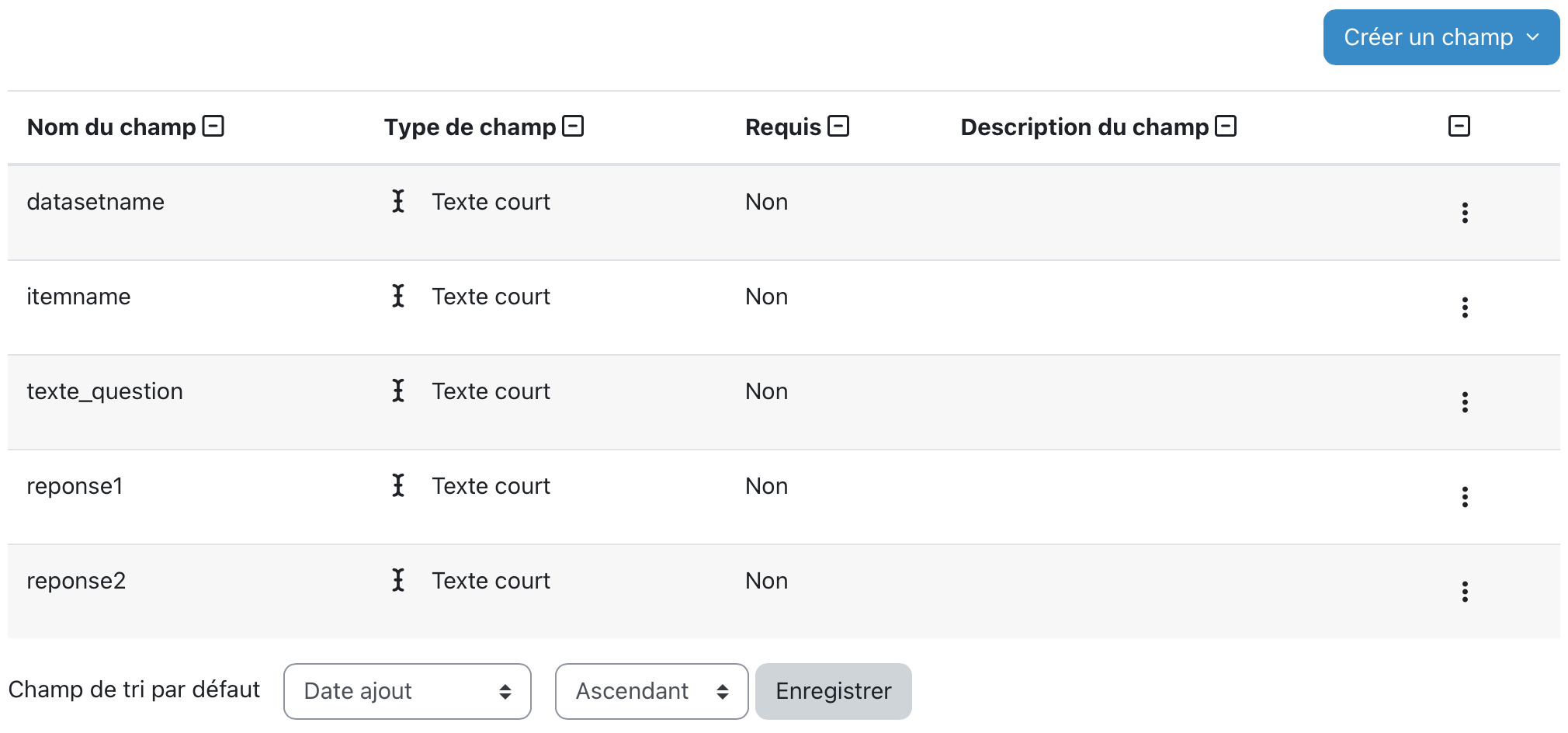Screen dimensions: 1568x733
Task: Open the Créer un champ dropdown
Action: (1441, 37)
